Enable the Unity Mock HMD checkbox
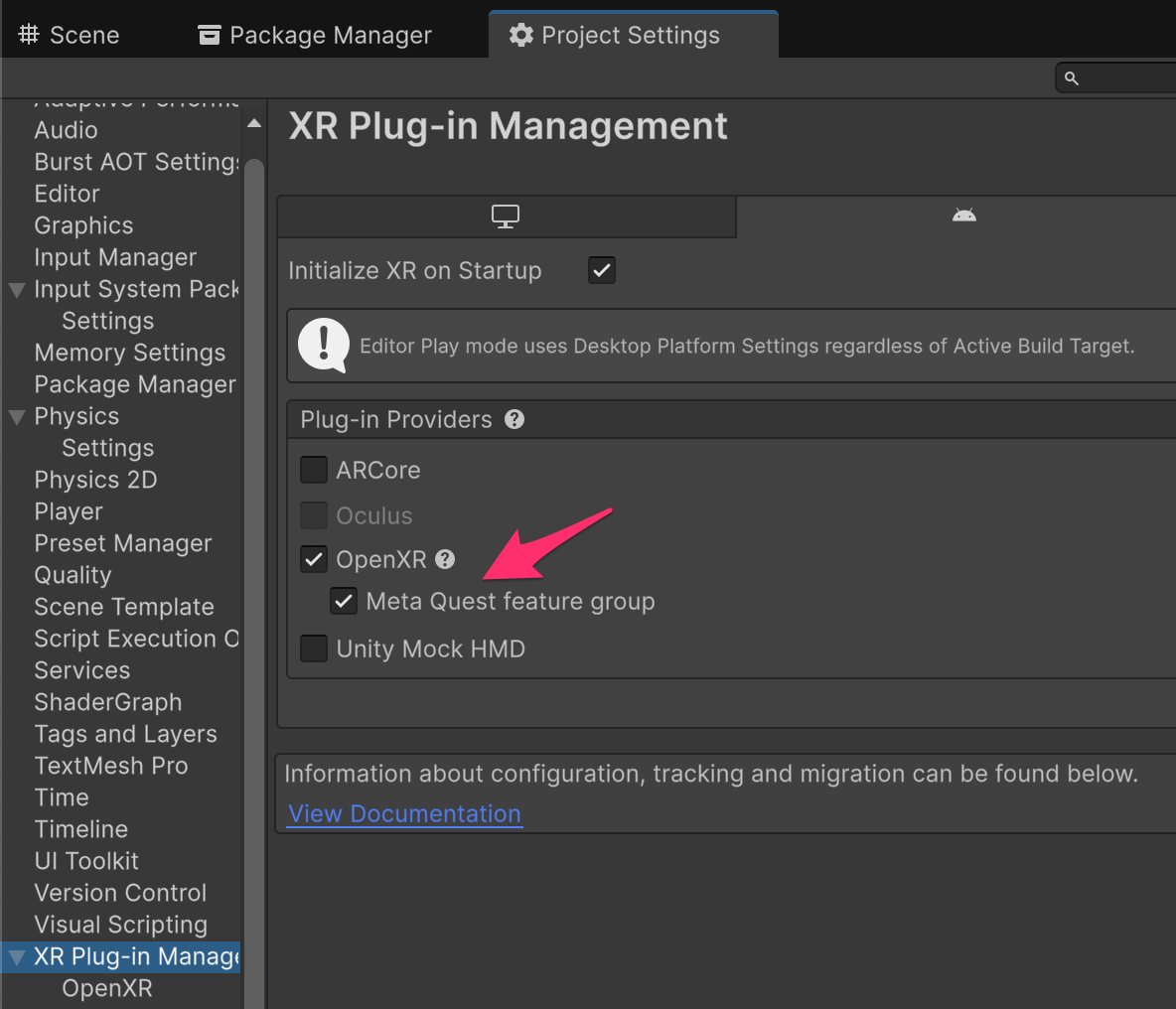The image size is (1176, 1009). pos(314,649)
